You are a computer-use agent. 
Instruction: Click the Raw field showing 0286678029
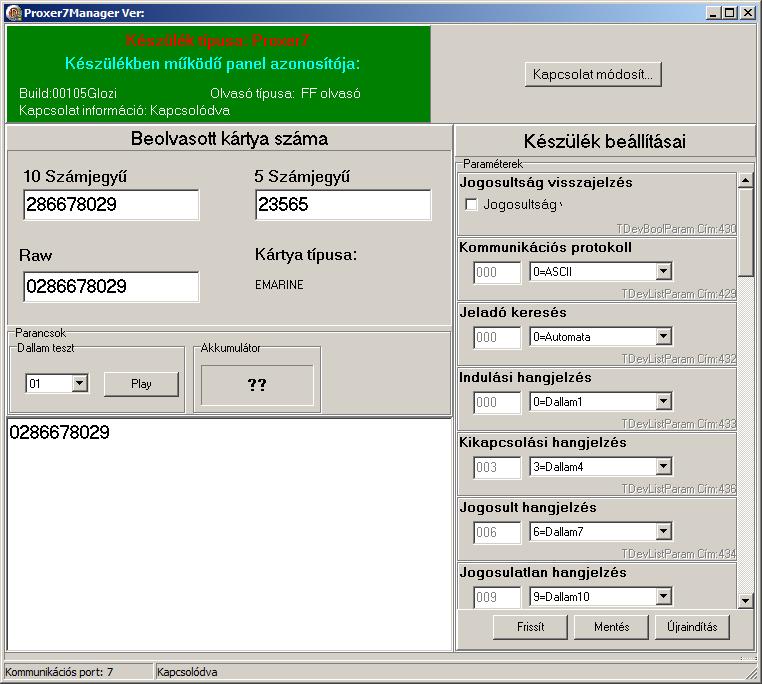pos(111,286)
